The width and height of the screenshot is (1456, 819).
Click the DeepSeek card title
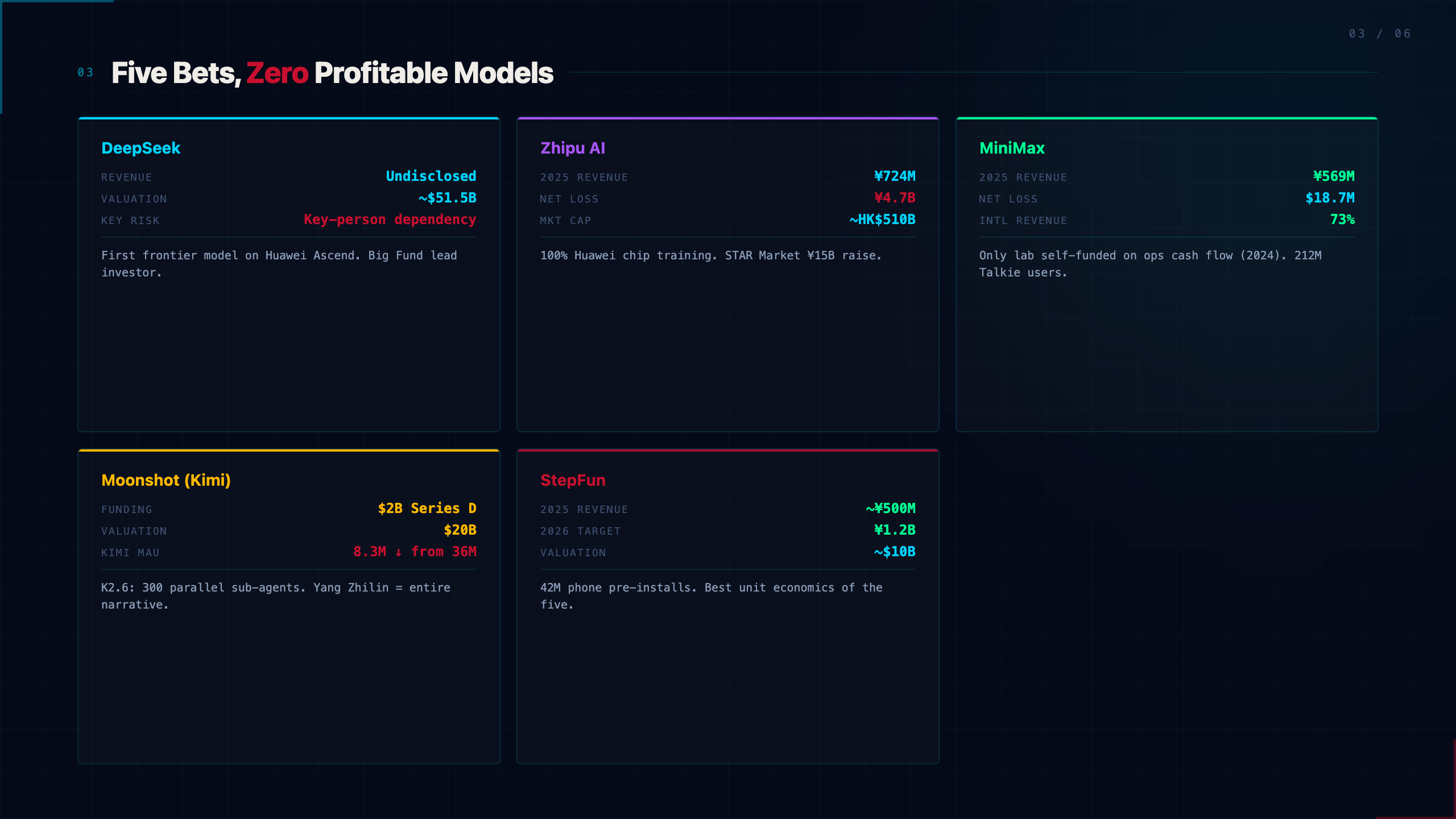(140, 148)
